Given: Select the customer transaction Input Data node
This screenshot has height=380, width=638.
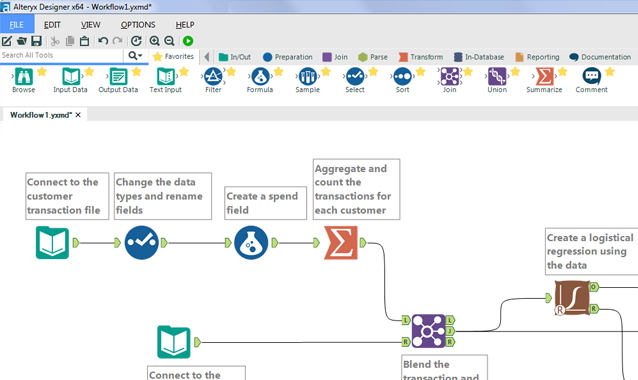Looking at the screenshot, I should click(52, 242).
